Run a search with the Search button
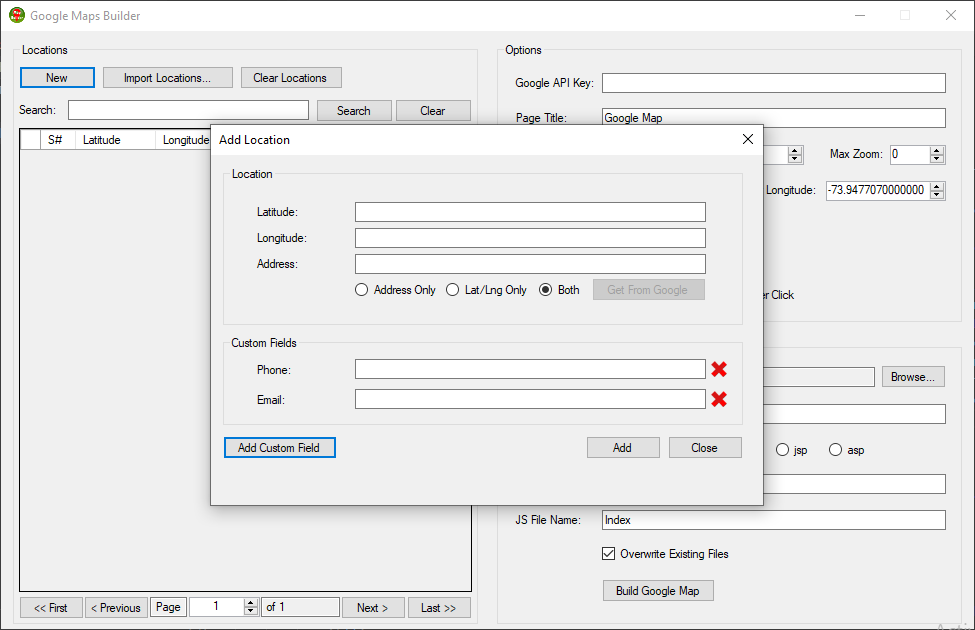The height and width of the screenshot is (630, 975). (x=354, y=110)
